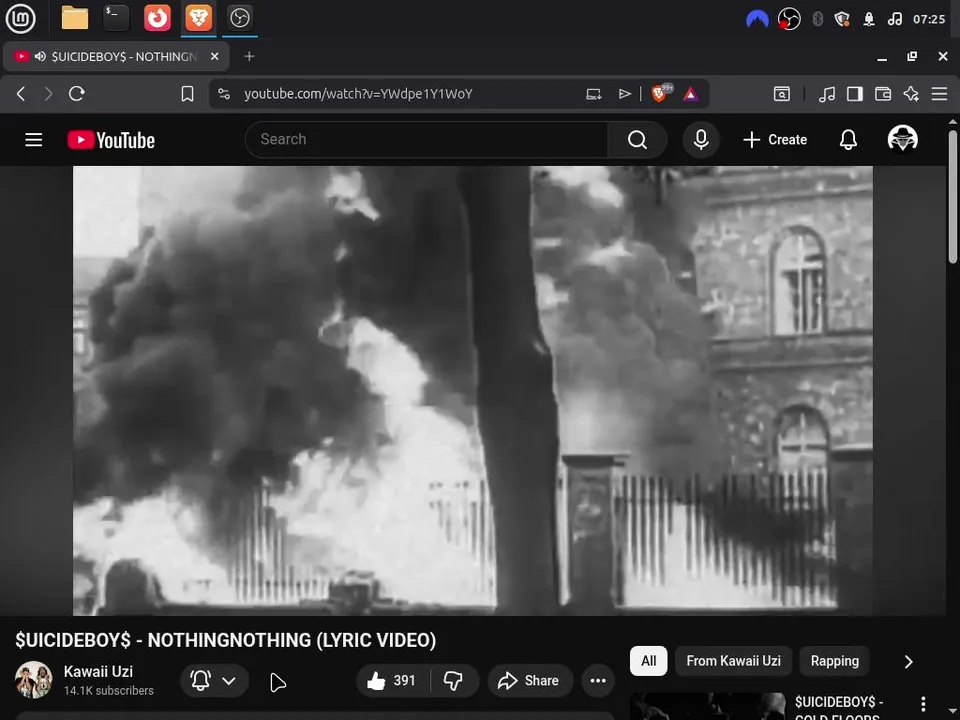Reload the YouTube page
The image size is (960, 720).
[x=77, y=94]
